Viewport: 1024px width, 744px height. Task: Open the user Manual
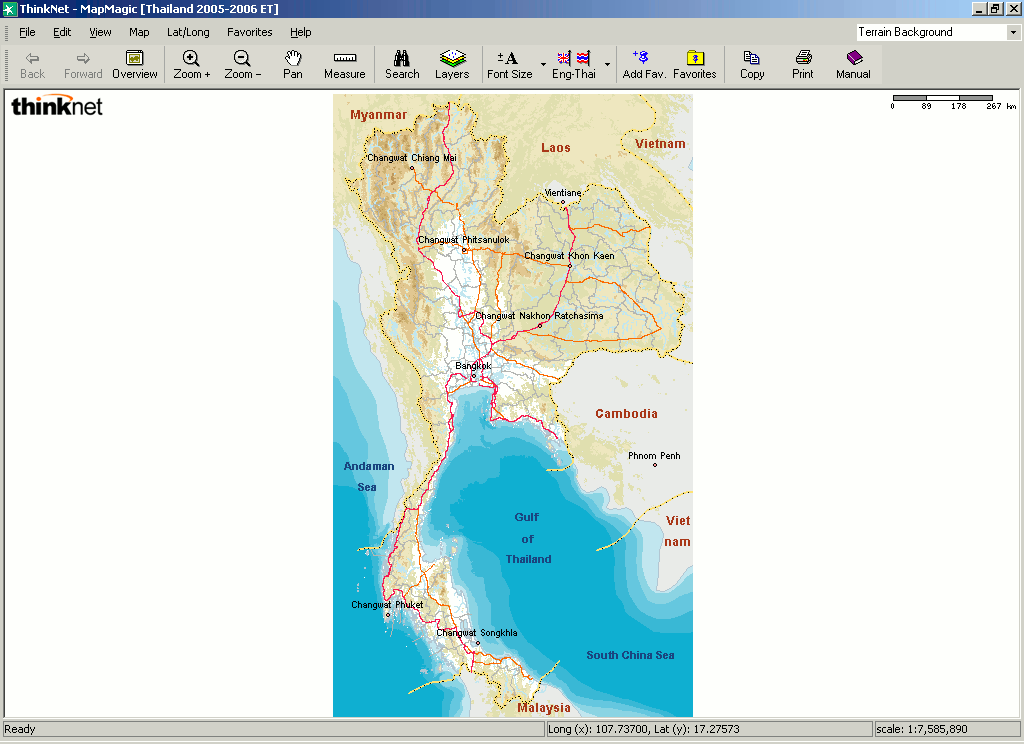853,64
